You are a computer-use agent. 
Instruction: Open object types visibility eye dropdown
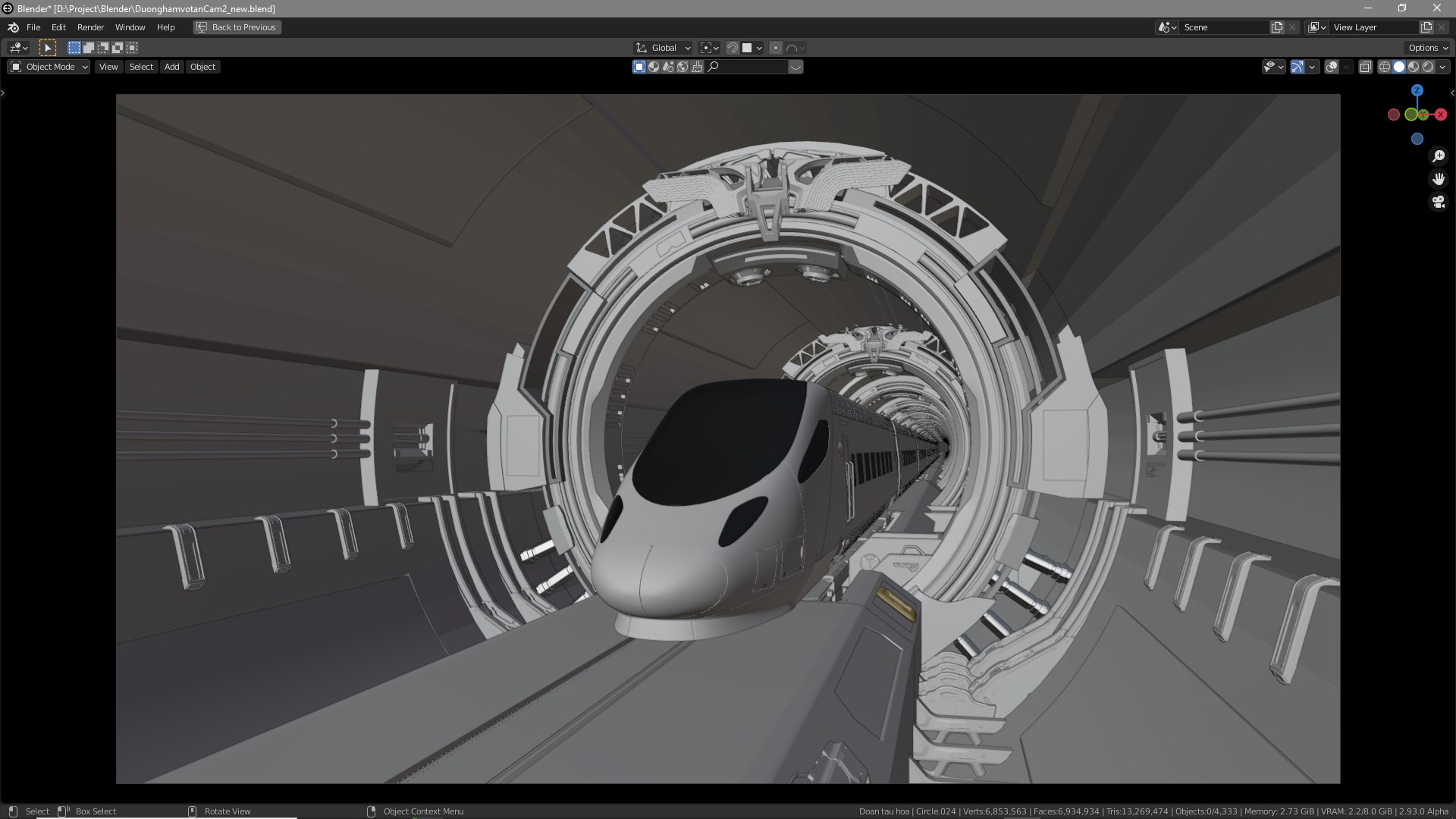pos(1273,67)
